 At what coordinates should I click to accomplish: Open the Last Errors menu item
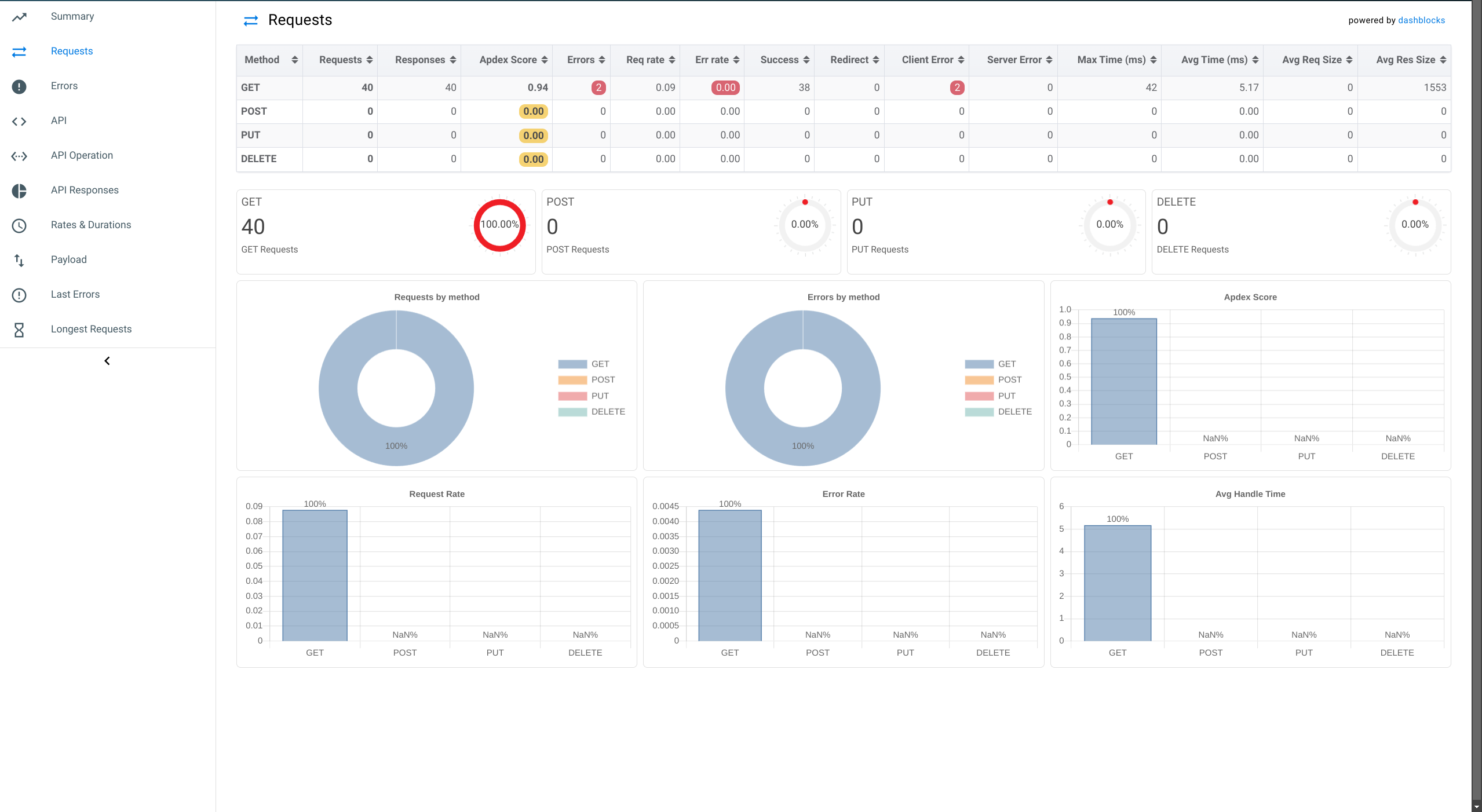pyautogui.click(x=75, y=294)
